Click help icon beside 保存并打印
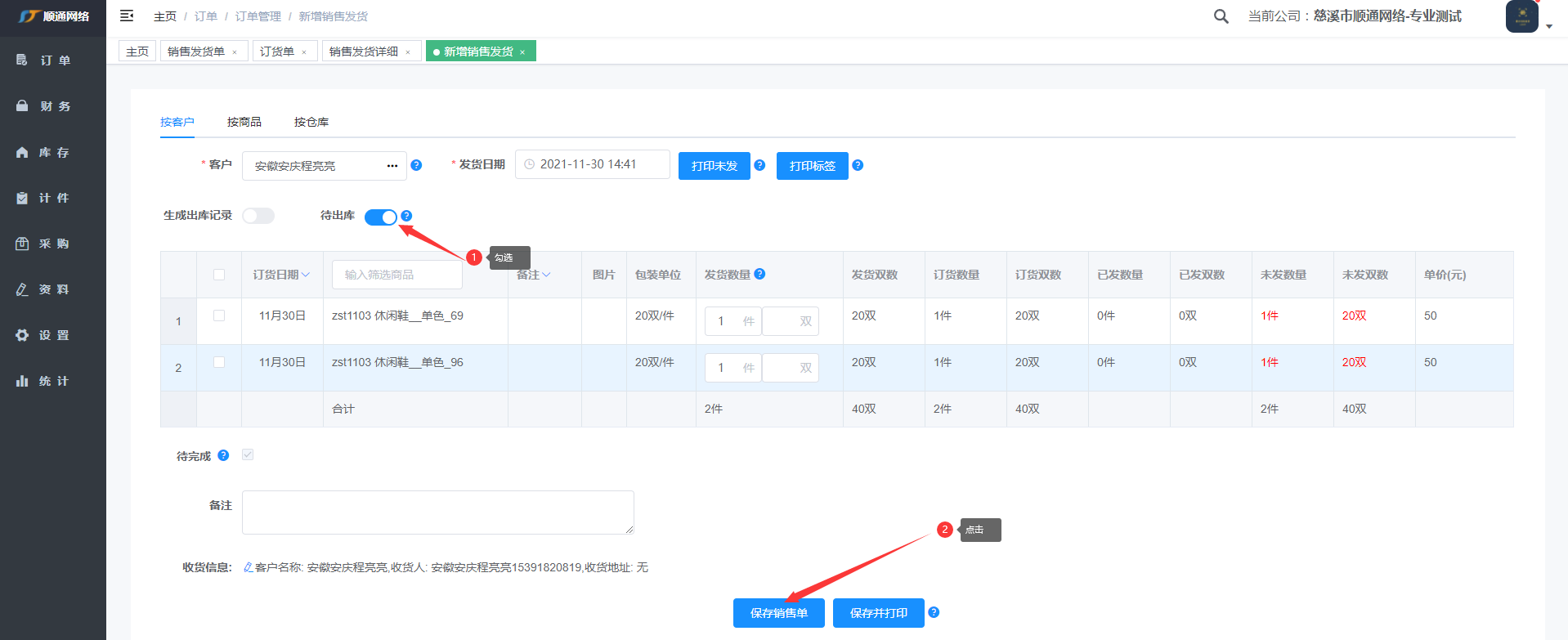 tap(934, 612)
